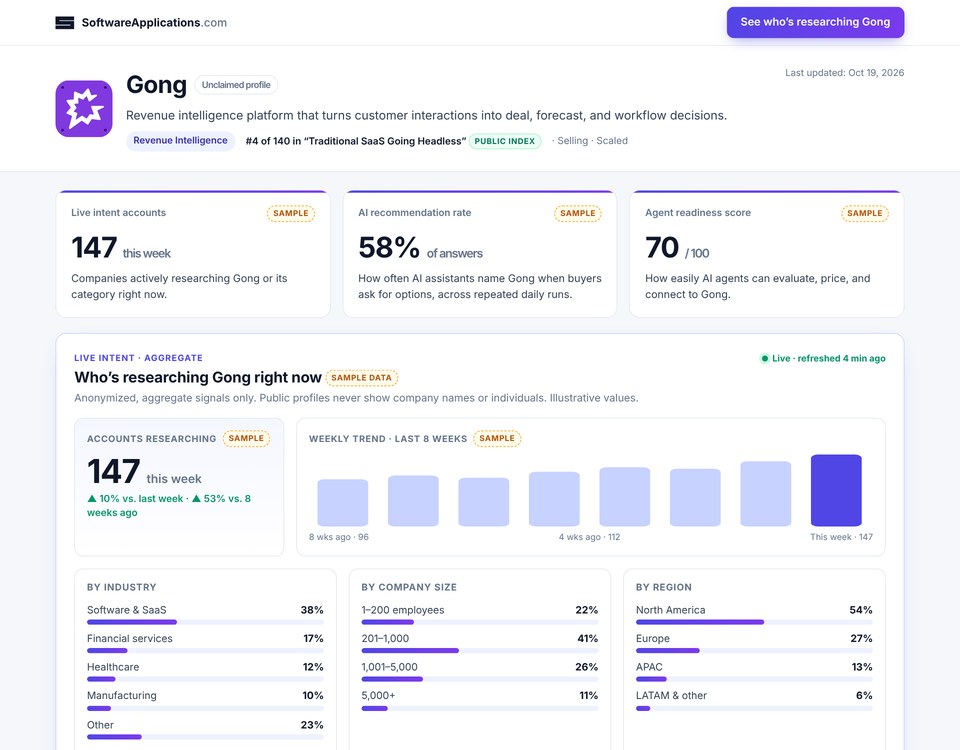Image resolution: width=960 pixels, height=750 pixels.
Task: Click the 70 / 100 score value
Action: [677, 248]
